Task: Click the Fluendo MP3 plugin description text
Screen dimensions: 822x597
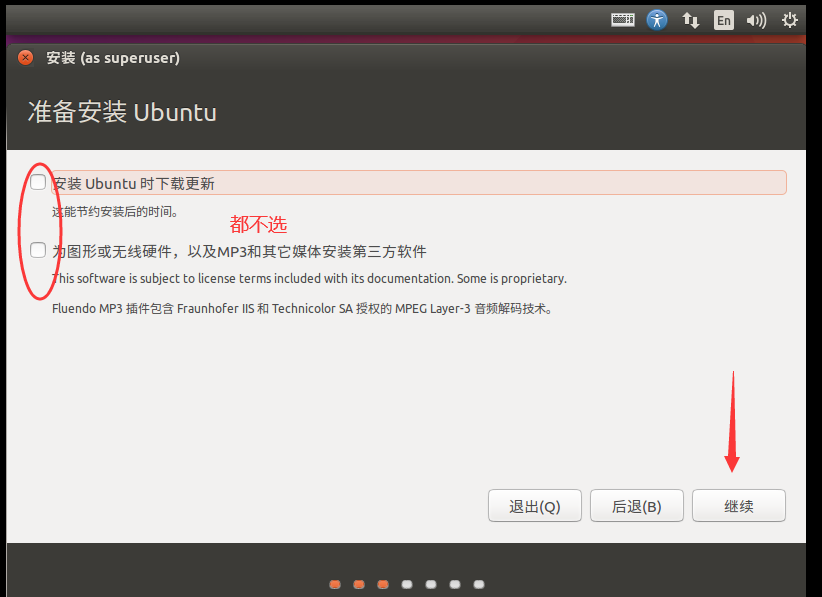Action: 302,309
